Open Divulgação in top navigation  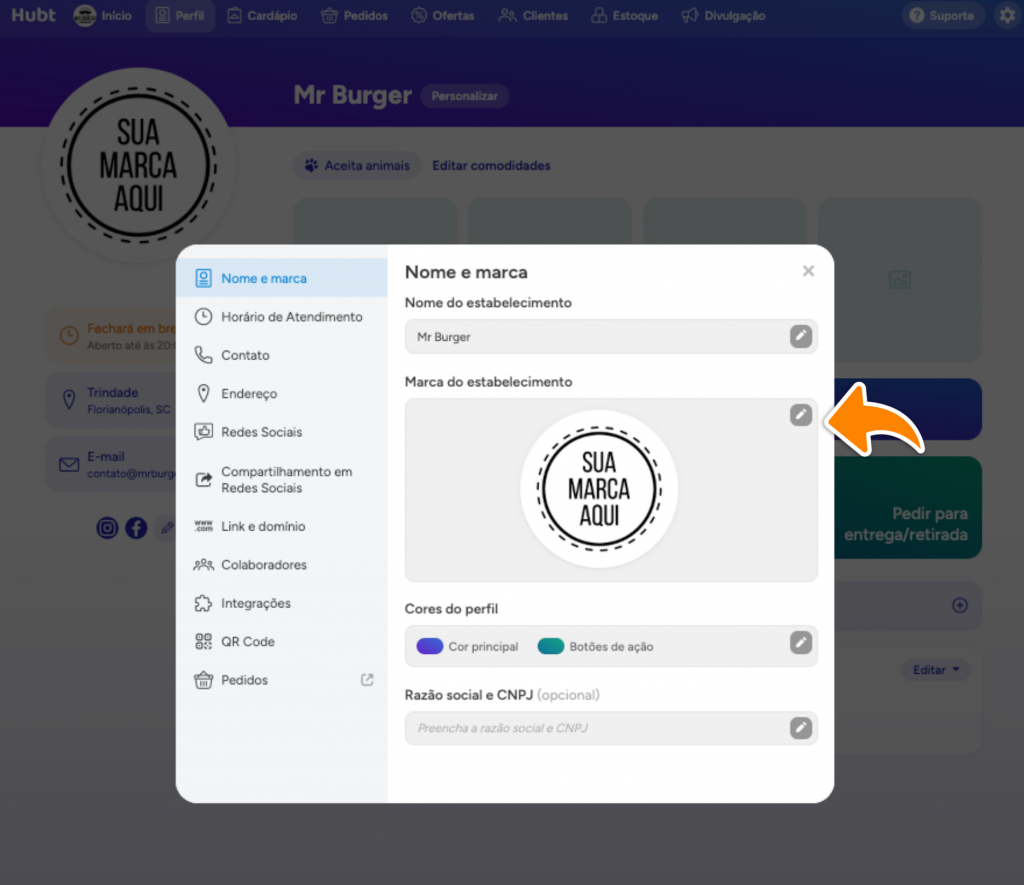724,16
